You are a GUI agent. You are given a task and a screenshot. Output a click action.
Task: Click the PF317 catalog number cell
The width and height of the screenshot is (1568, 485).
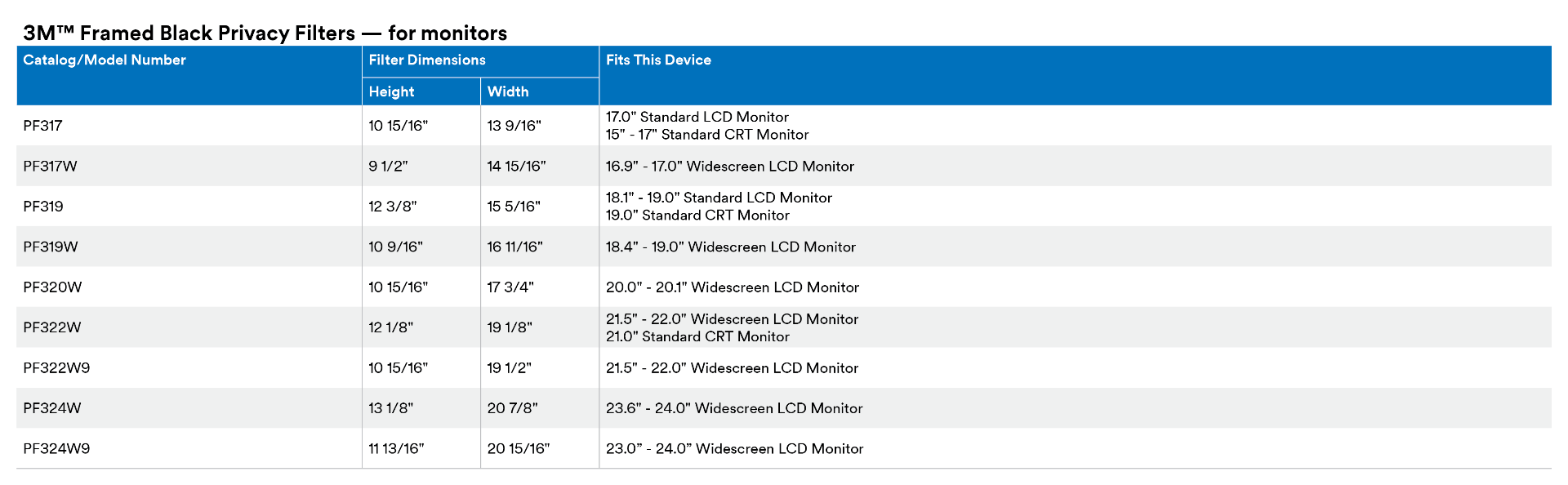click(43, 126)
